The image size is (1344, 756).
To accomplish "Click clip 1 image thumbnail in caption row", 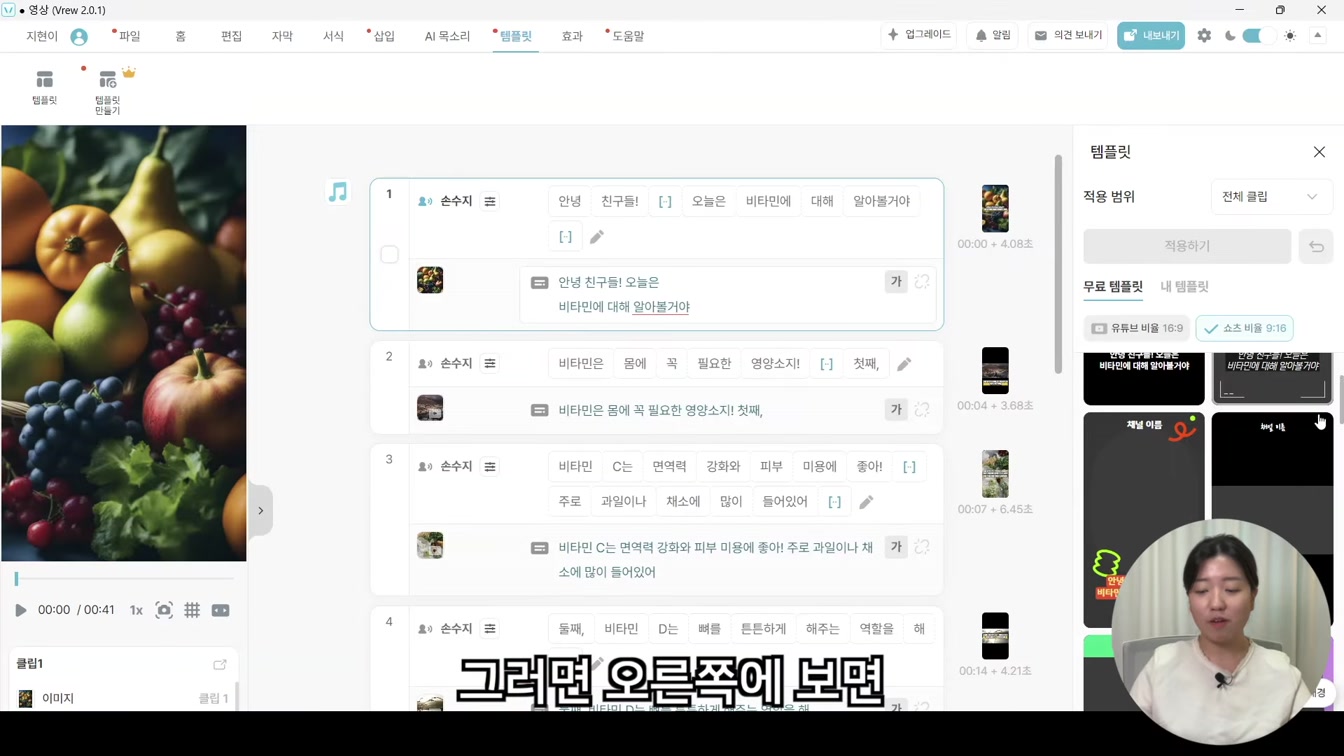I will pos(430,280).
